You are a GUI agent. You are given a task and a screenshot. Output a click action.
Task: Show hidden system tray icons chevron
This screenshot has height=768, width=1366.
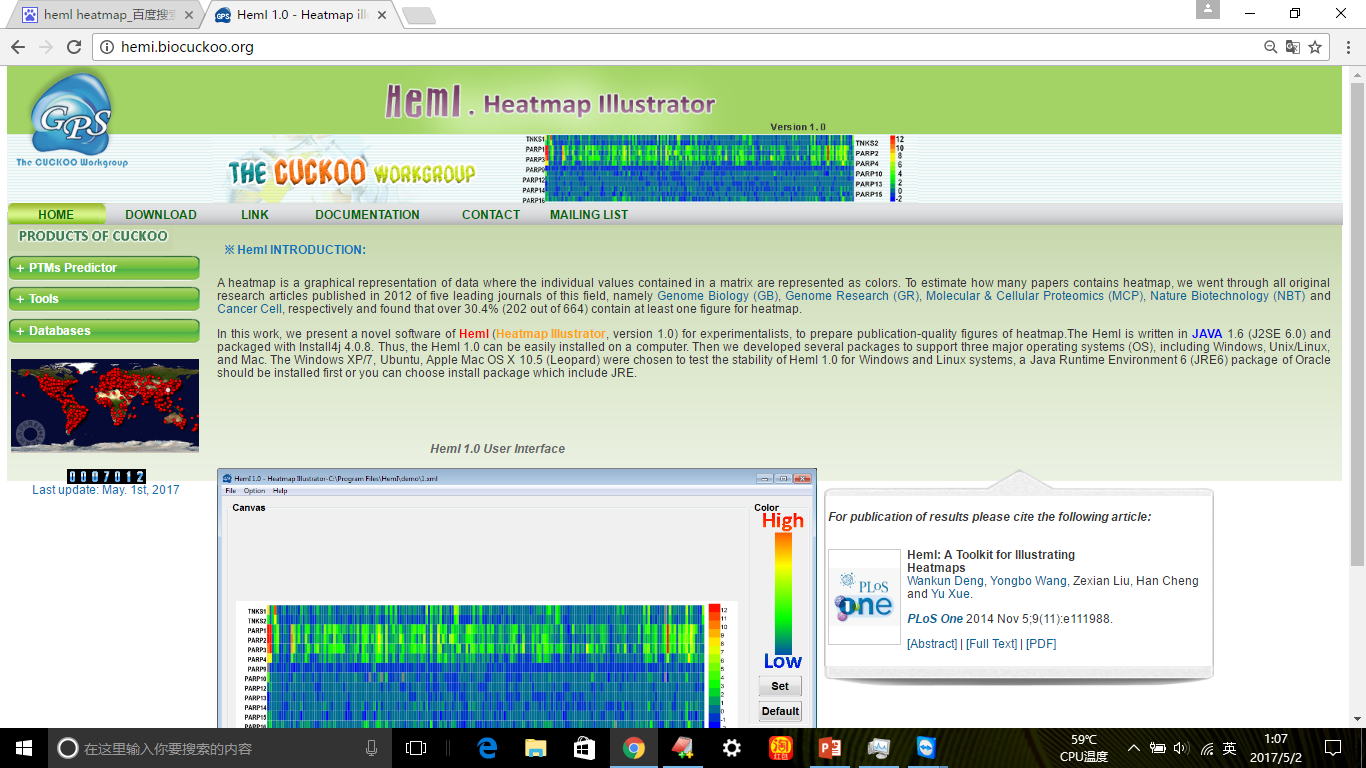(1134, 748)
